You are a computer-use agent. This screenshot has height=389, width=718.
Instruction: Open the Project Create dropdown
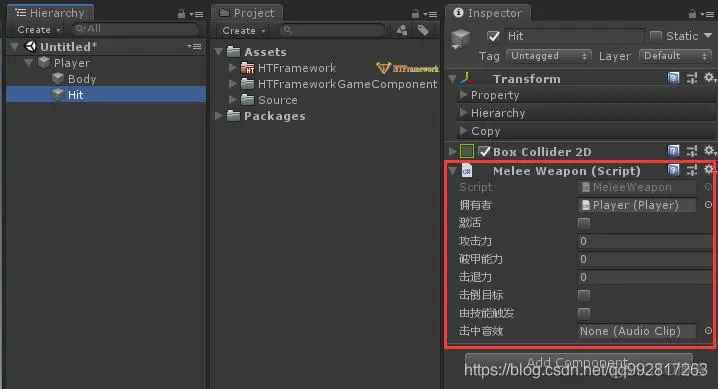coord(244,31)
